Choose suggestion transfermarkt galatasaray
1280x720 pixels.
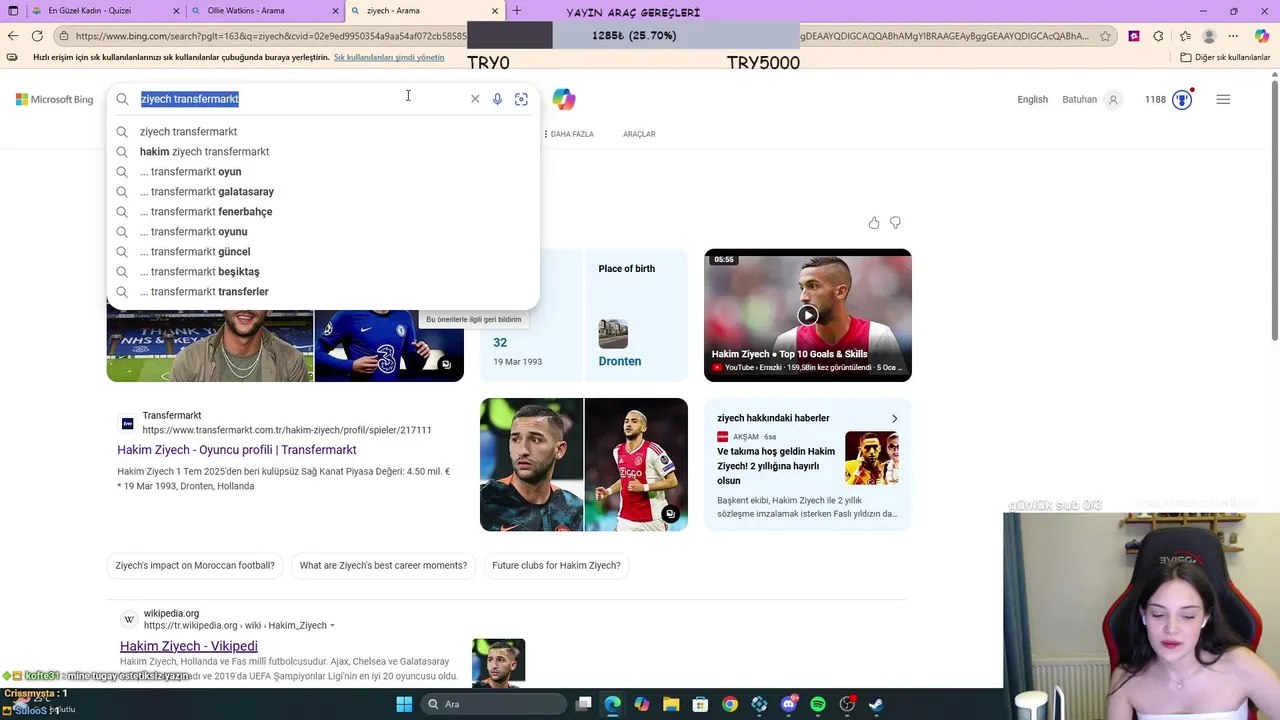(323, 192)
